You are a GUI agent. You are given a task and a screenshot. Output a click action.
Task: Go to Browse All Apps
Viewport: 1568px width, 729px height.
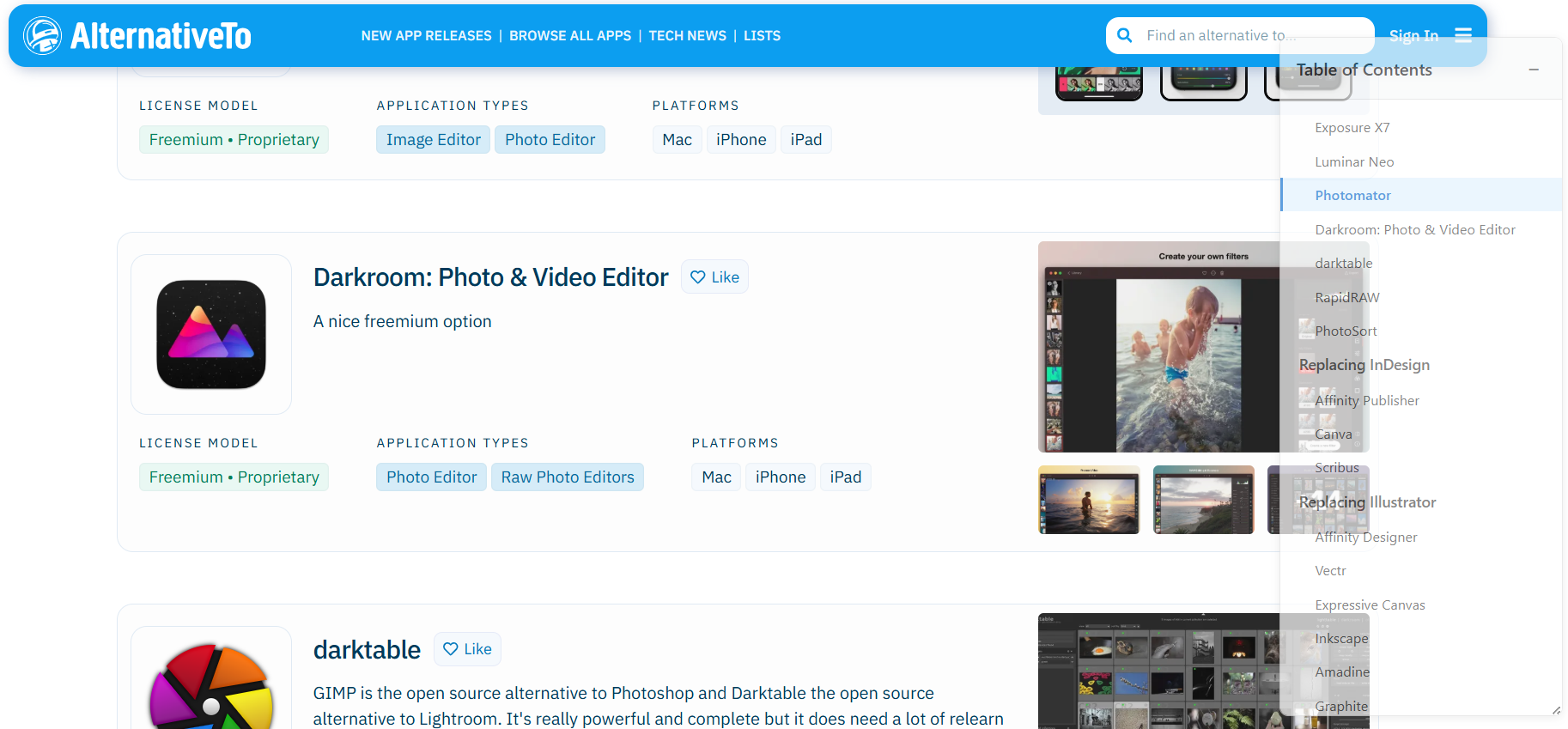tap(570, 36)
